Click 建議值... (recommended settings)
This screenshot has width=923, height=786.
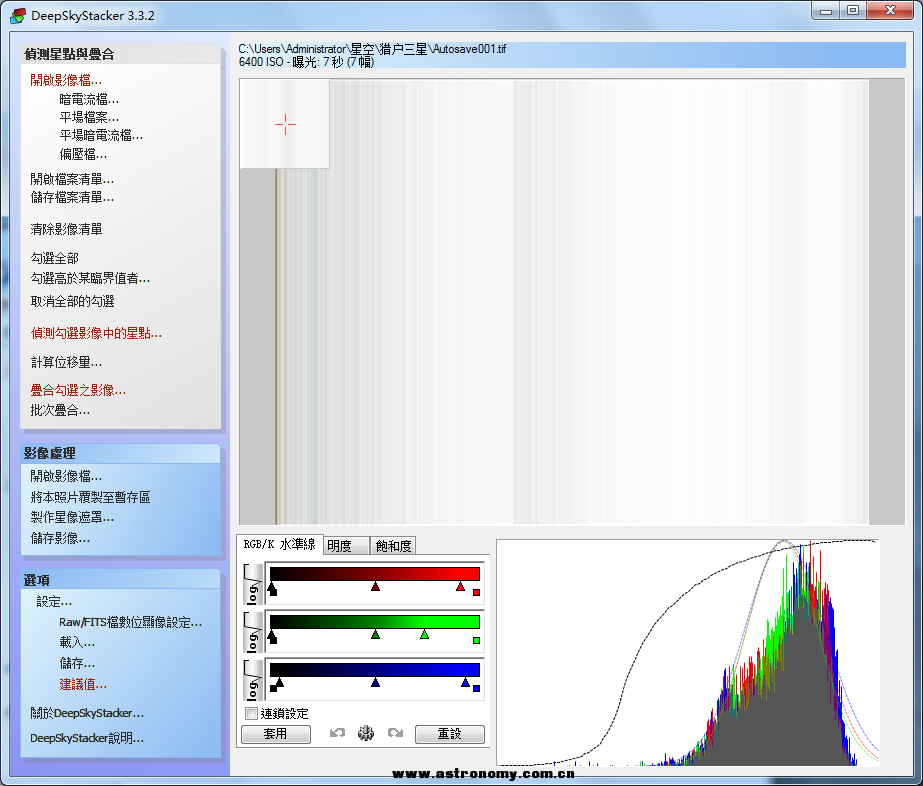tap(83, 685)
